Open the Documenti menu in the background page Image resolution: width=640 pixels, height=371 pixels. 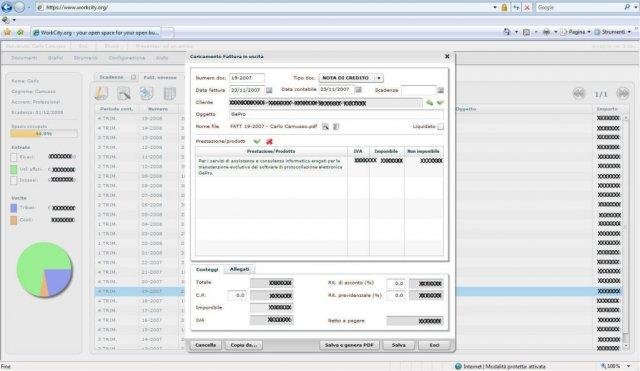click(24, 58)
